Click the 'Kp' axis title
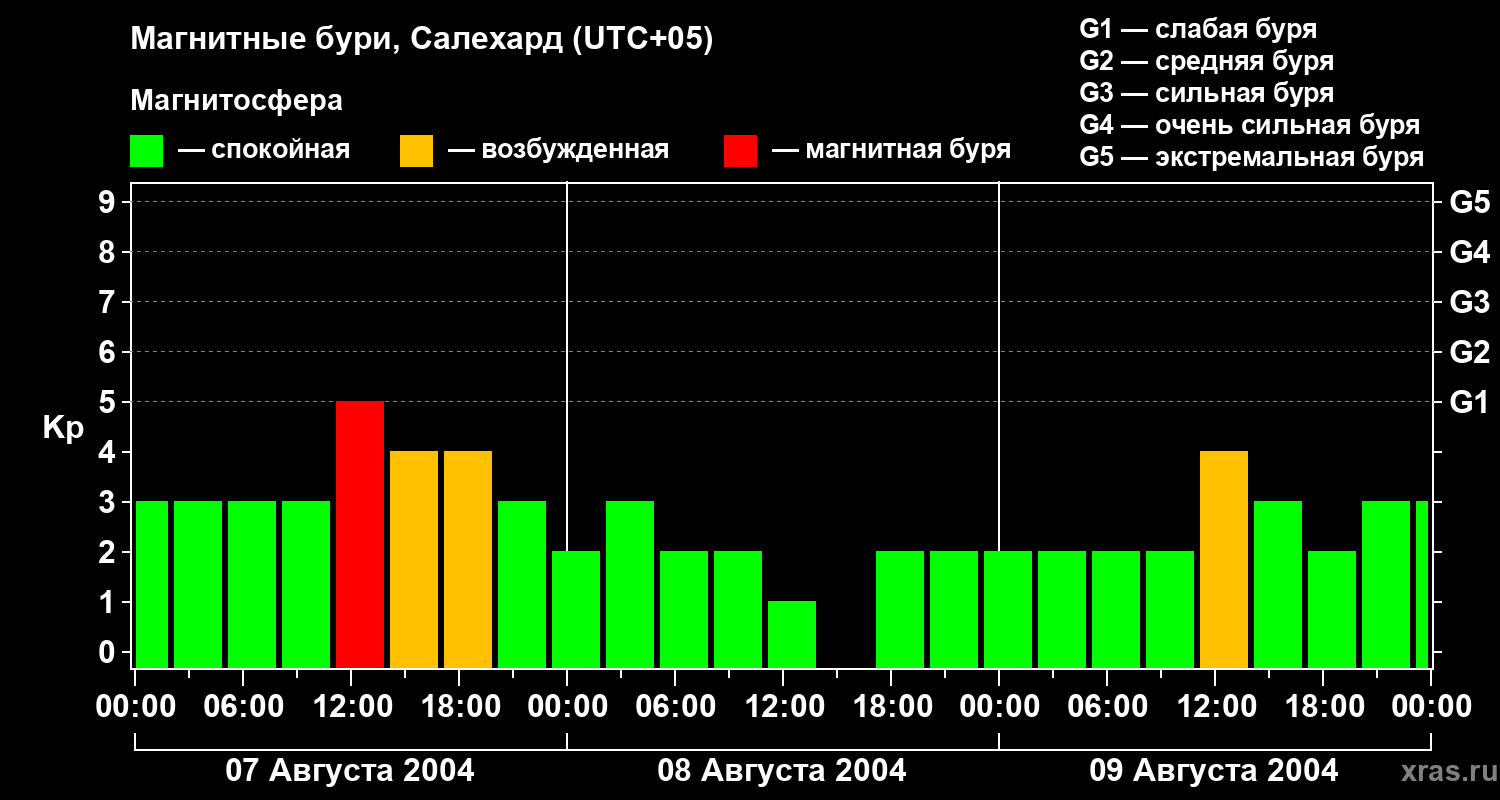This screenshot has height=800, width=1500. coord(63,428)
